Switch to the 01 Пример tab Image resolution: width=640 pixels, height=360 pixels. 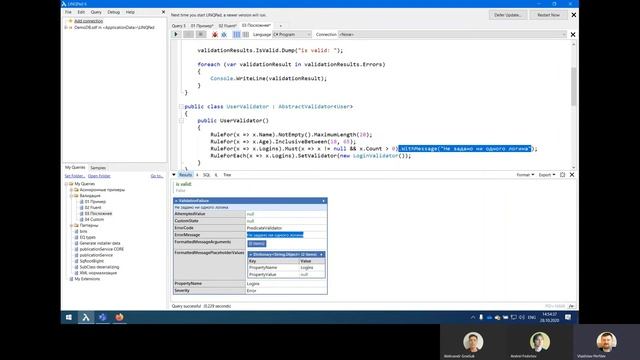(202, 26)
